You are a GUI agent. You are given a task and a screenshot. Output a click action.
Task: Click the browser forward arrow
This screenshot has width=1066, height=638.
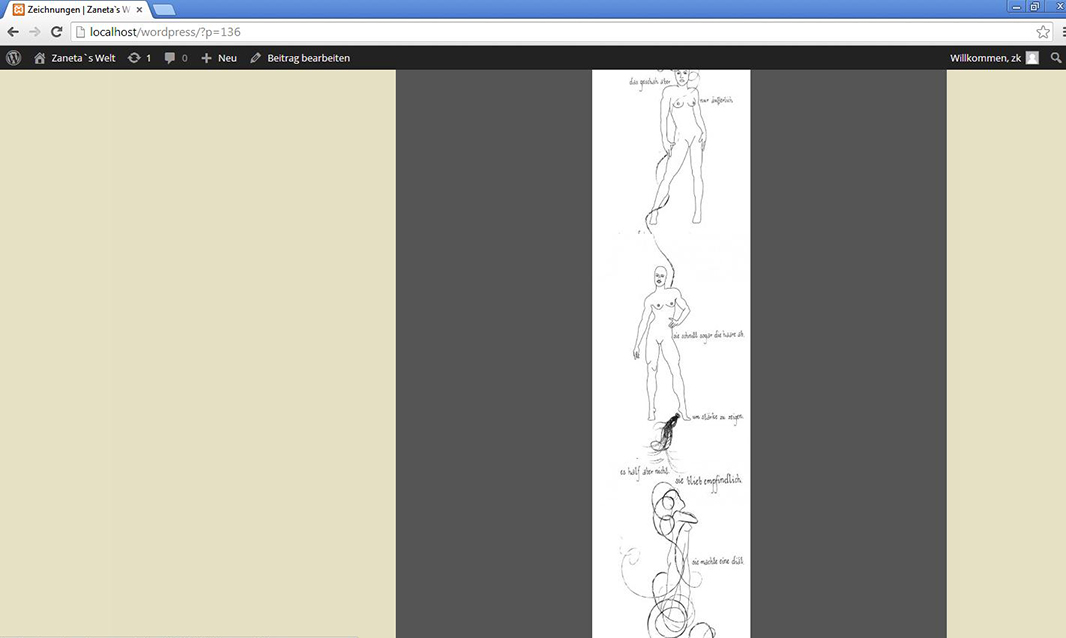click(x=35, y=32)
